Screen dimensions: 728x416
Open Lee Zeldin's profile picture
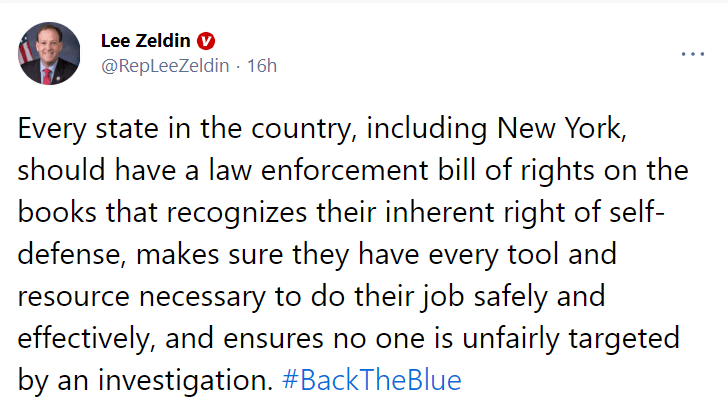49,53
